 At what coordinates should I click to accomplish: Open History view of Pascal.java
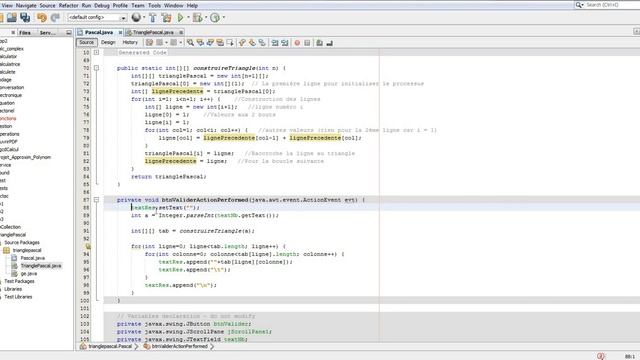pos(130,42)
